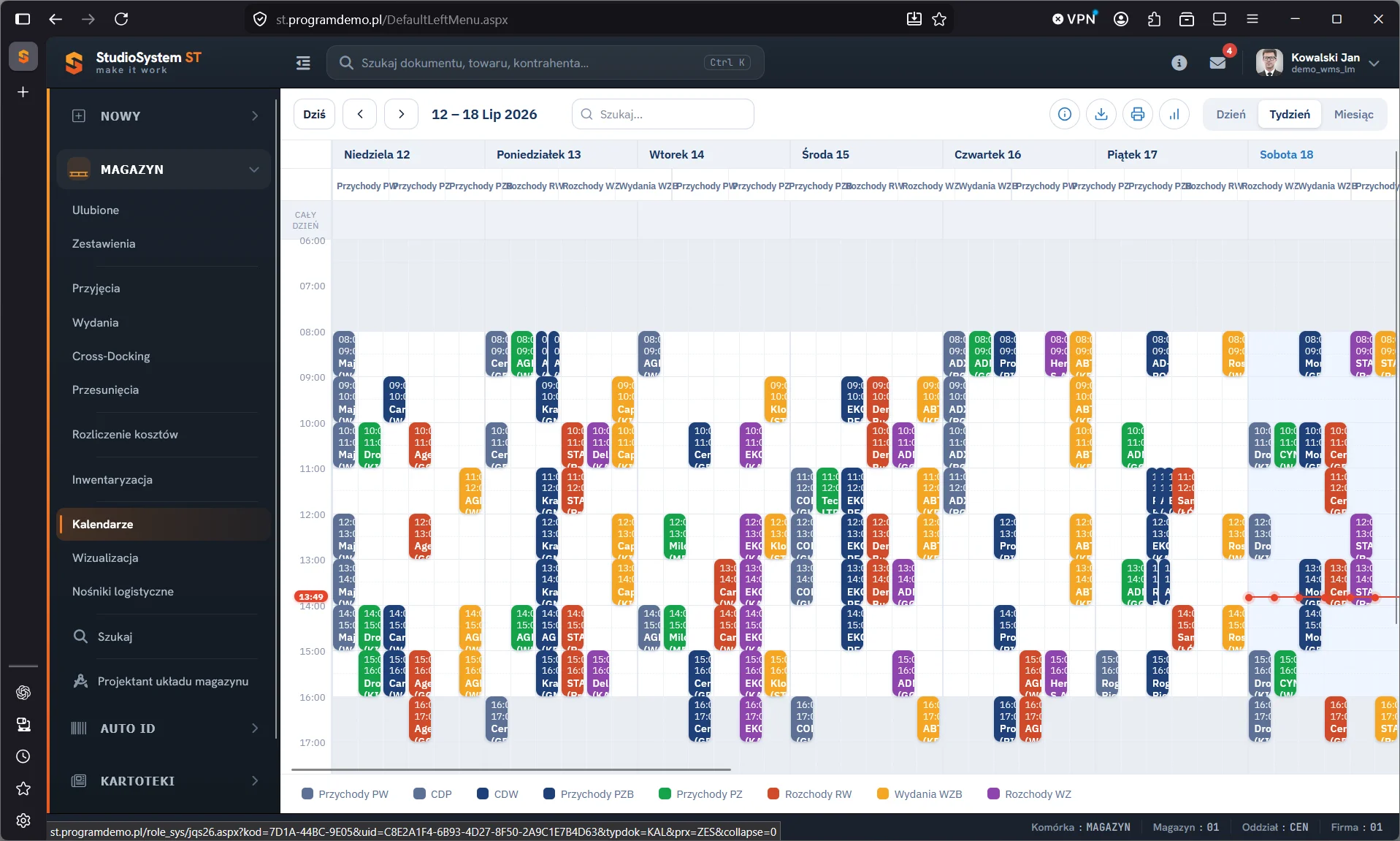
Task: Open settings gear in left rail
Action: click(x=23, y=821)
